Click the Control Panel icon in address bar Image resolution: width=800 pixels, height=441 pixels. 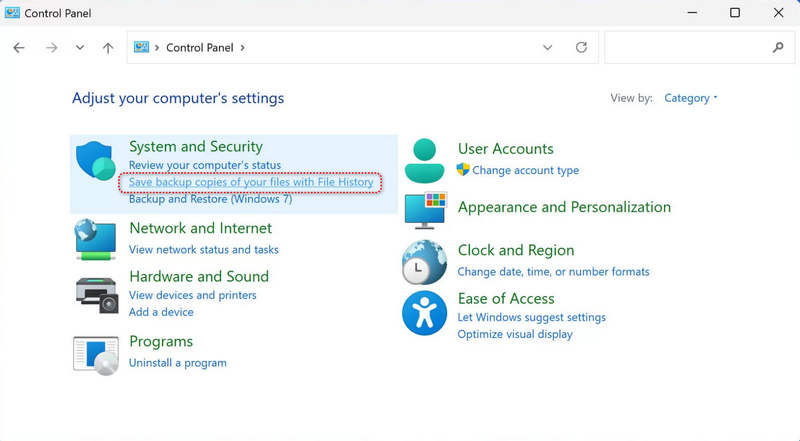click(x=141, y=47)
